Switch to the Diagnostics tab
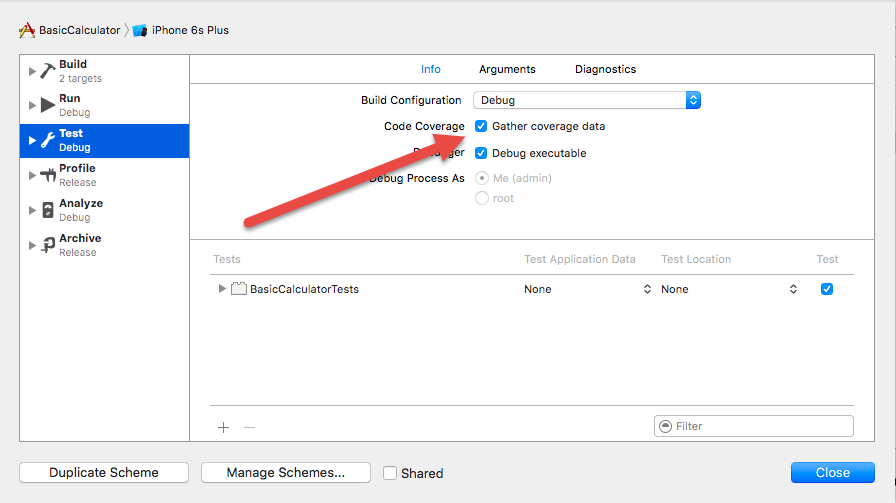 coord(606,69)
